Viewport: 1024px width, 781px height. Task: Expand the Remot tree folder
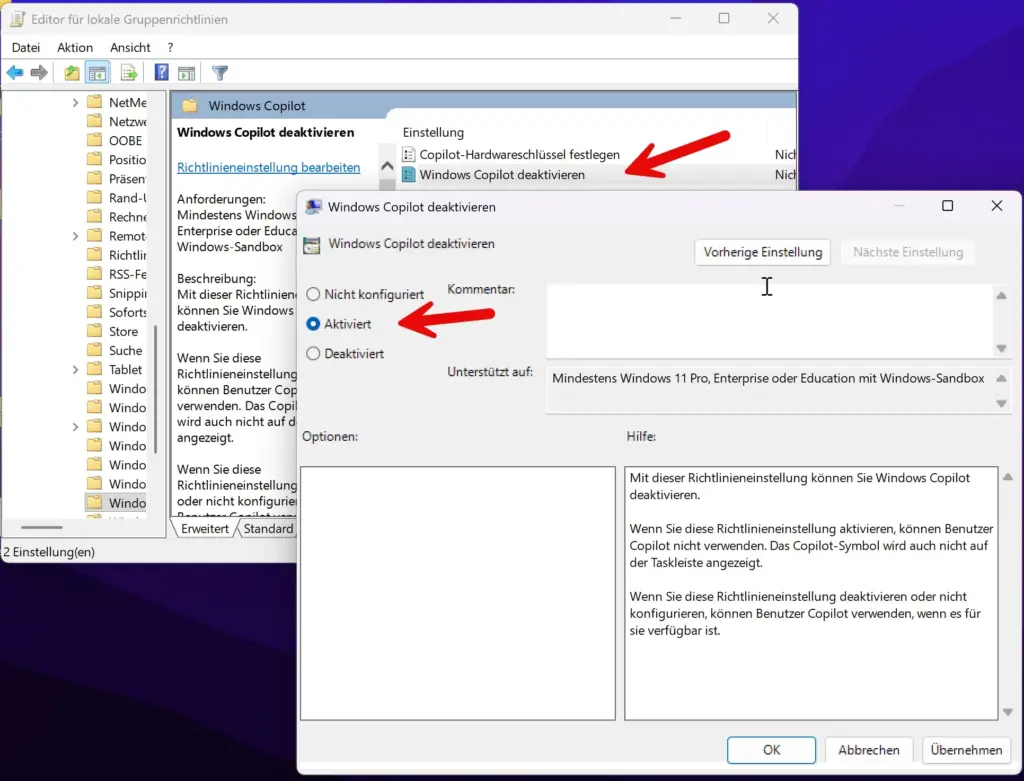[75, 236]
